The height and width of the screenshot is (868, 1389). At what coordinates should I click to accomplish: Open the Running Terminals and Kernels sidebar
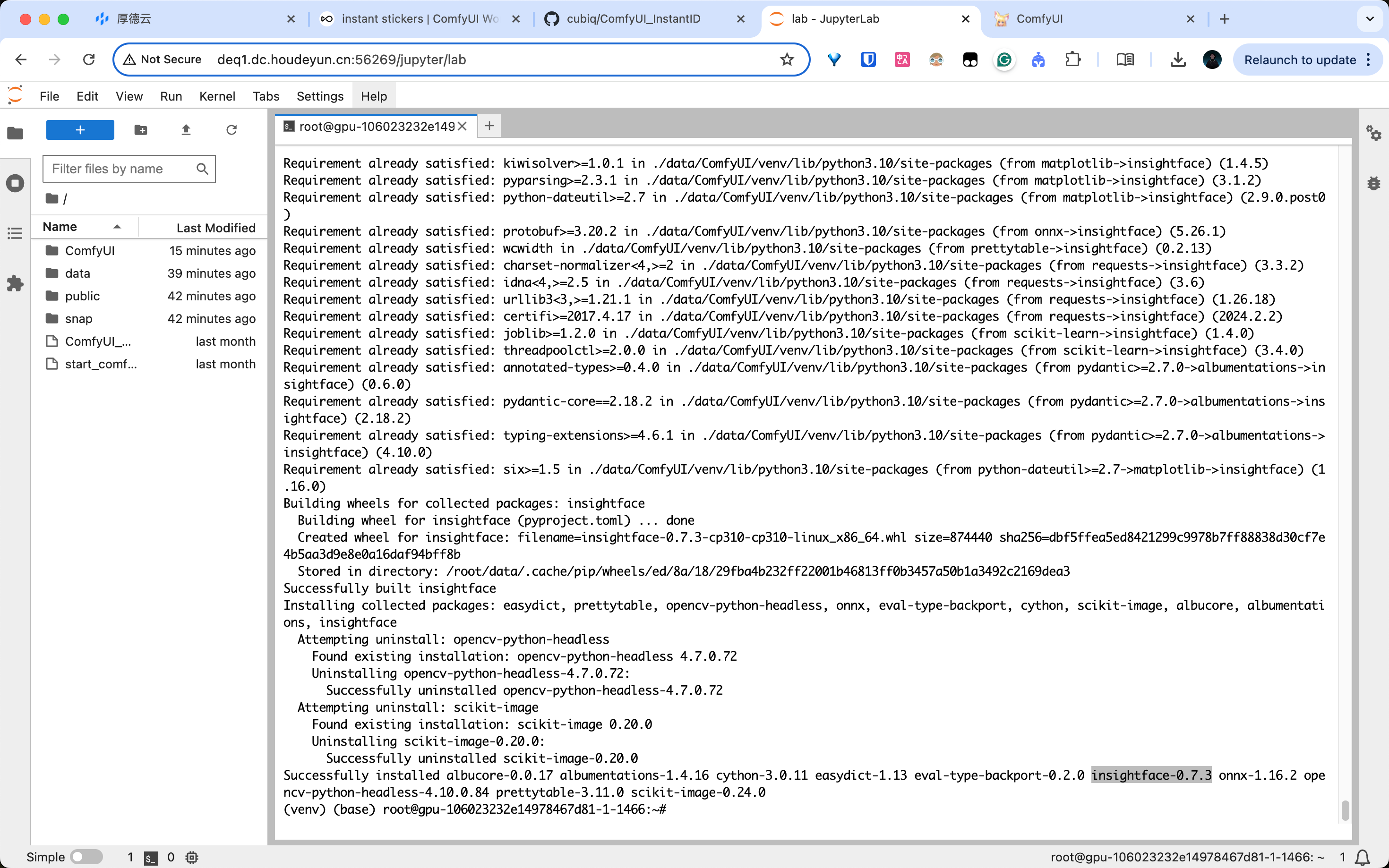(15, 184)
